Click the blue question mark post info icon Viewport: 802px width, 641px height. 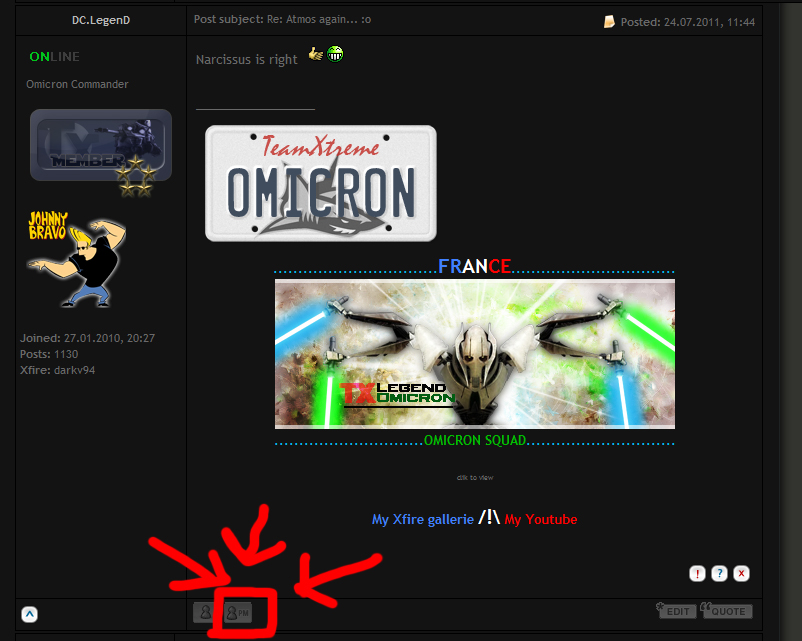pos(719,573)
